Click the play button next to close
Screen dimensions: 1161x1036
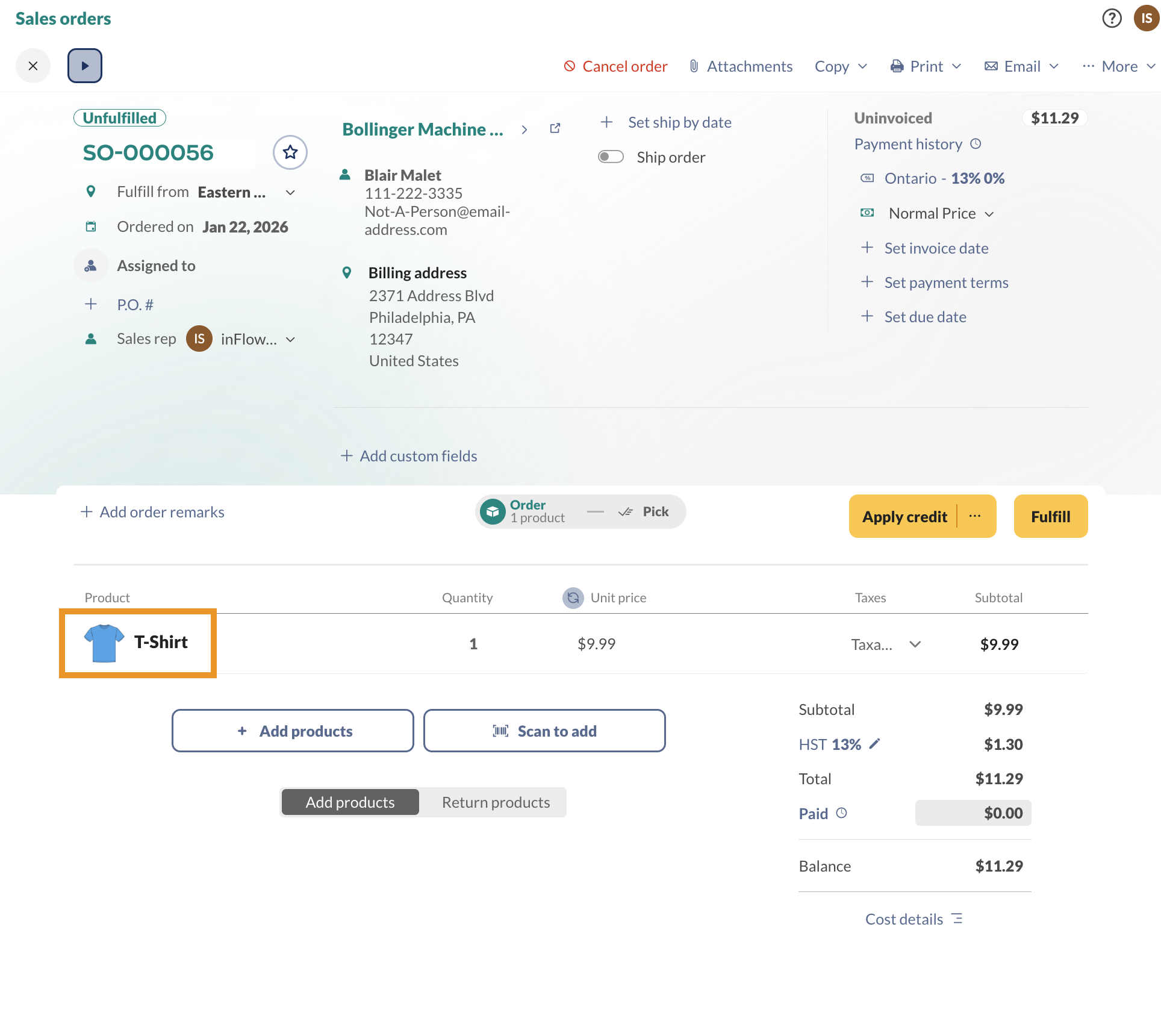85,66
